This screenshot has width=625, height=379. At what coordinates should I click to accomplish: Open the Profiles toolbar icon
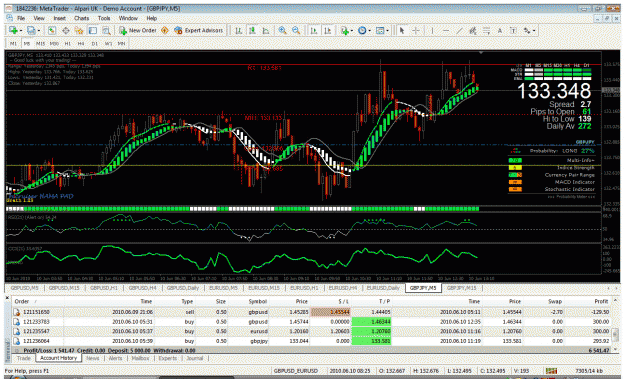point(31,30)
